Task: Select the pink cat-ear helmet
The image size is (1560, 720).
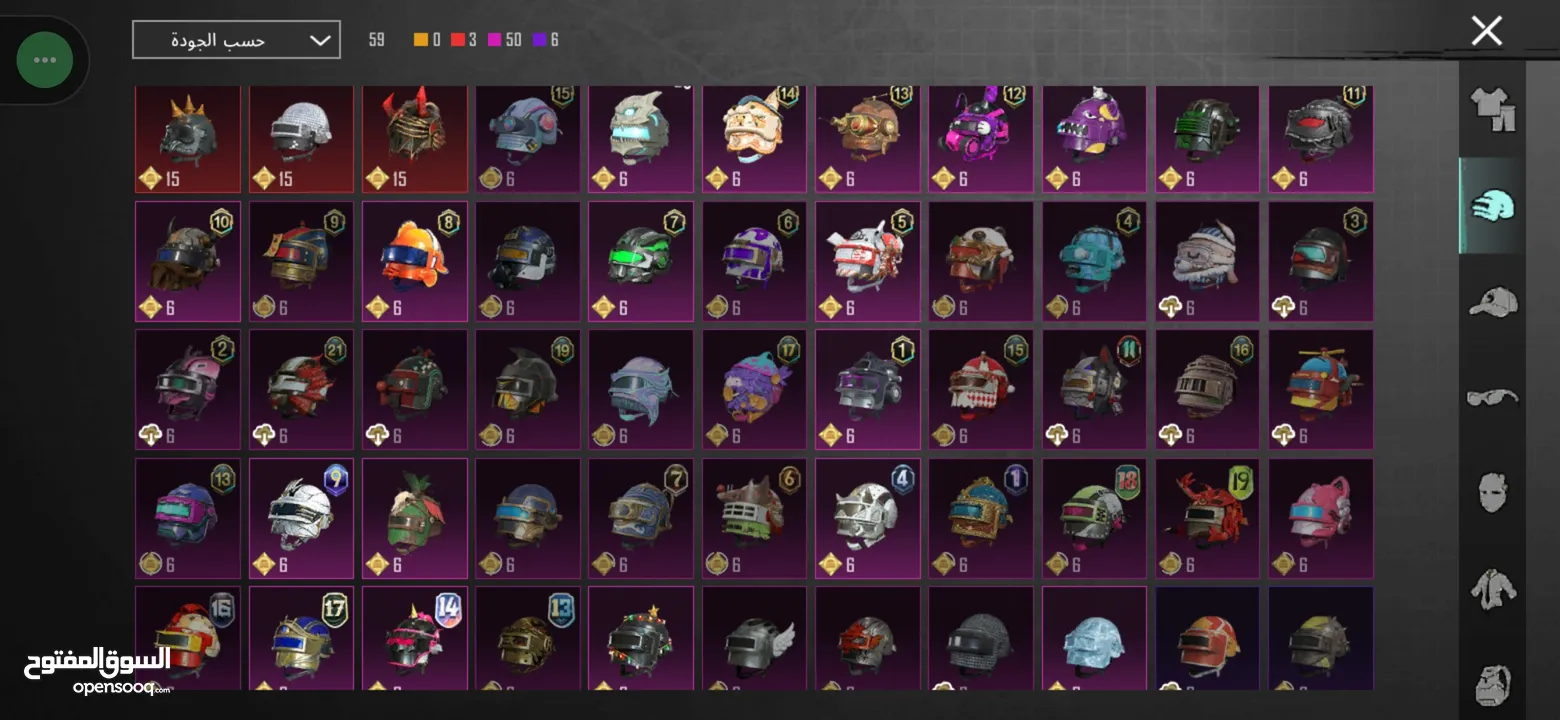Action: tap(1321, 518)
